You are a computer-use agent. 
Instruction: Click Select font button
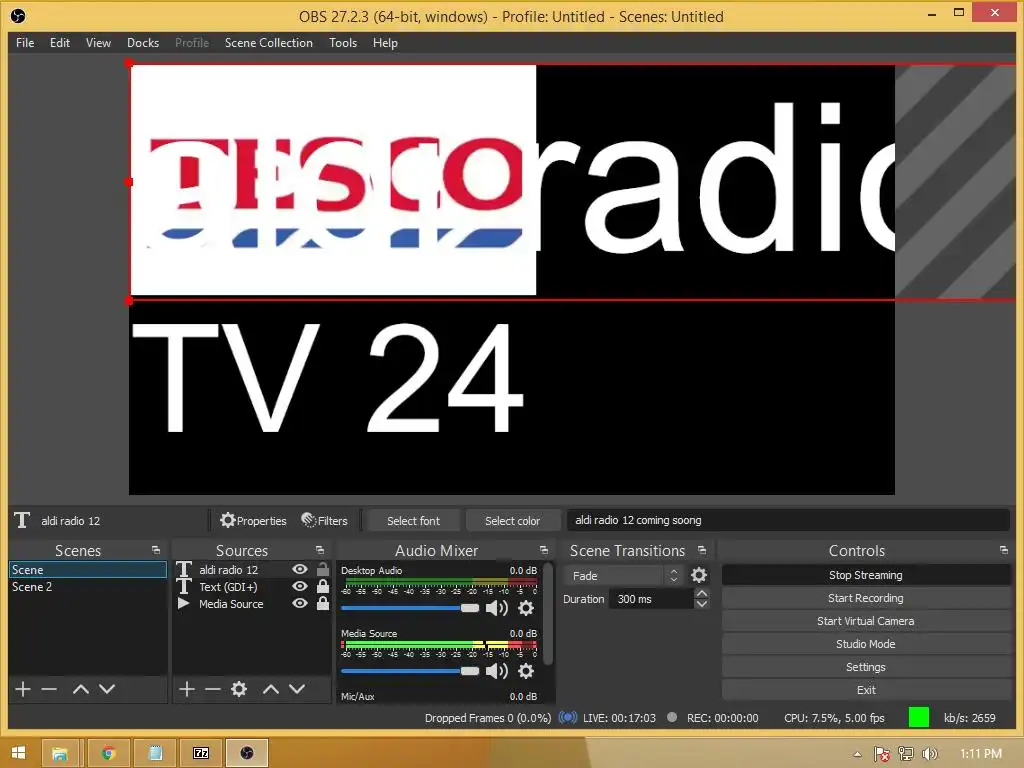point(413,520)
